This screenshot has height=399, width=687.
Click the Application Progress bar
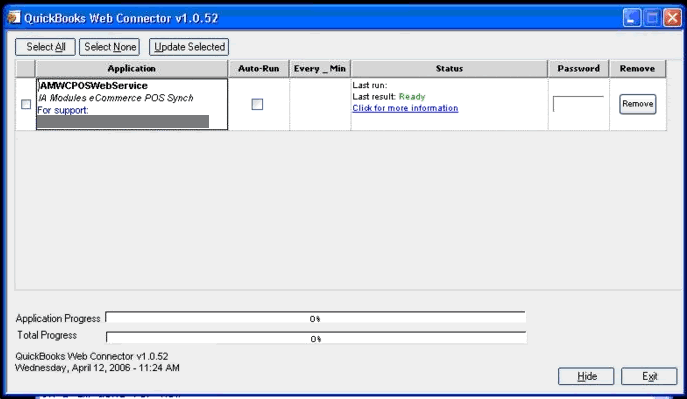click(x=315, y=318)
